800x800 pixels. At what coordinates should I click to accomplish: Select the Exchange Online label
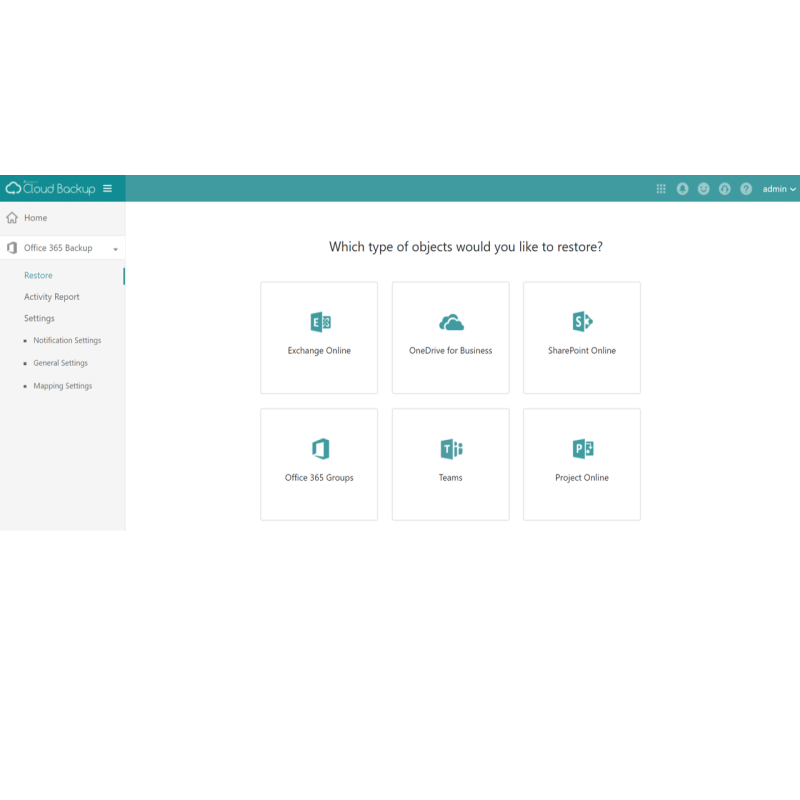(319, 351)
